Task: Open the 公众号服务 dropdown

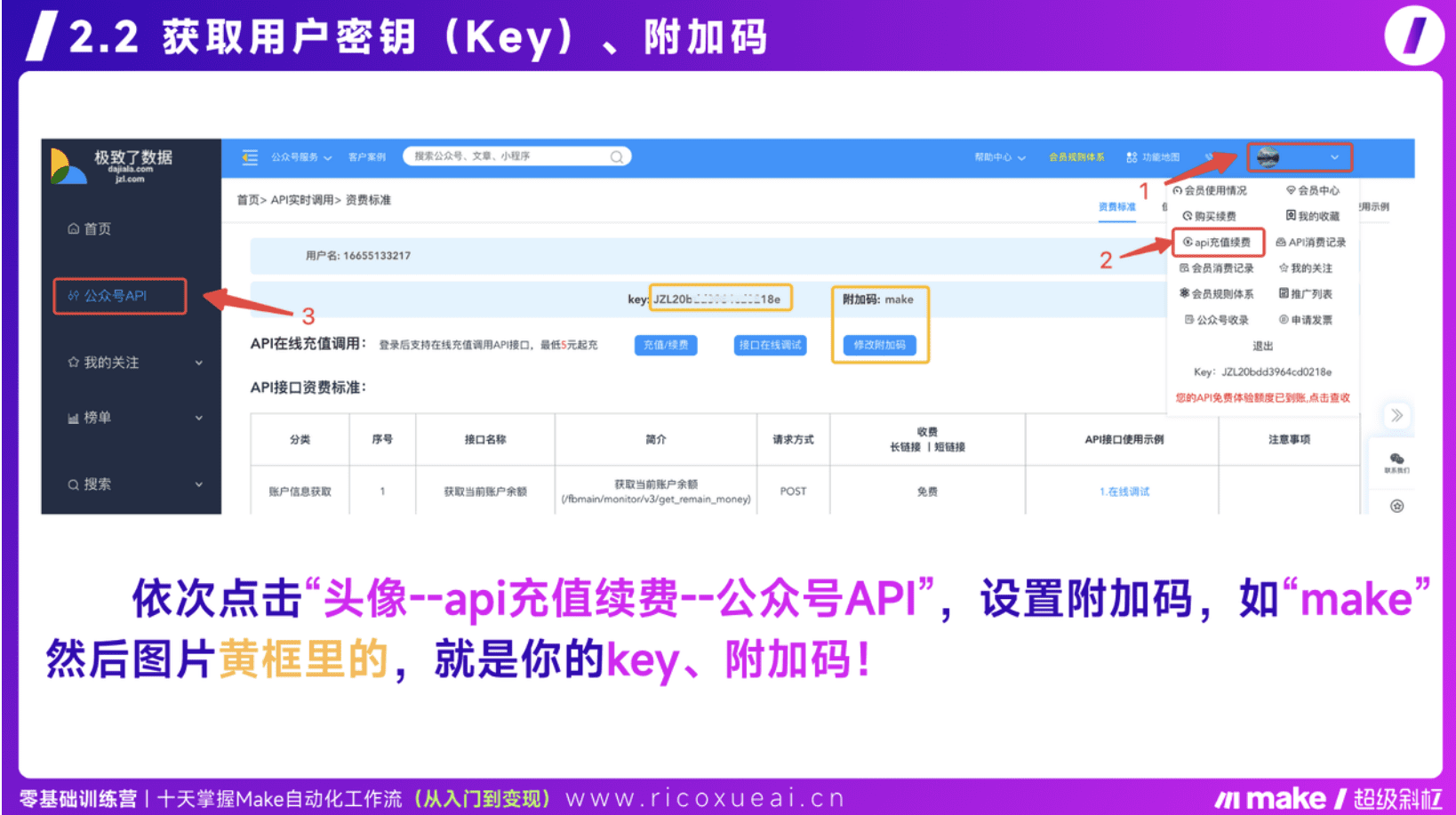Action: [x=300, y=156]
